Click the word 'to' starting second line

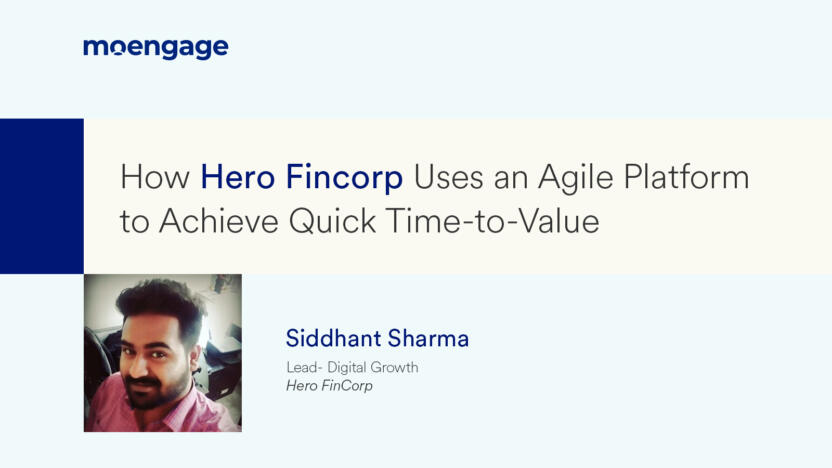click(134, 222)
